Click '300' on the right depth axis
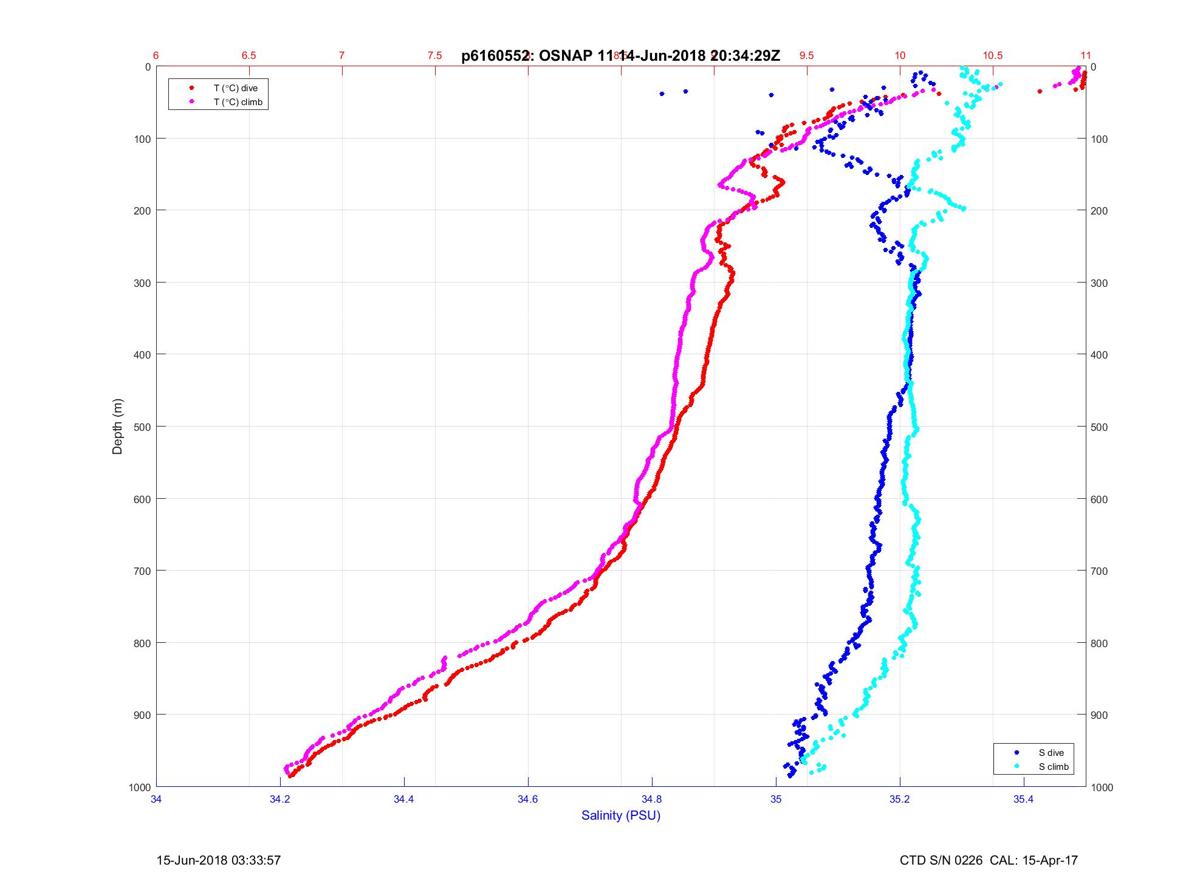Screen dimensions: 1200x885 pyautogui.click(x=1100, y=283)
